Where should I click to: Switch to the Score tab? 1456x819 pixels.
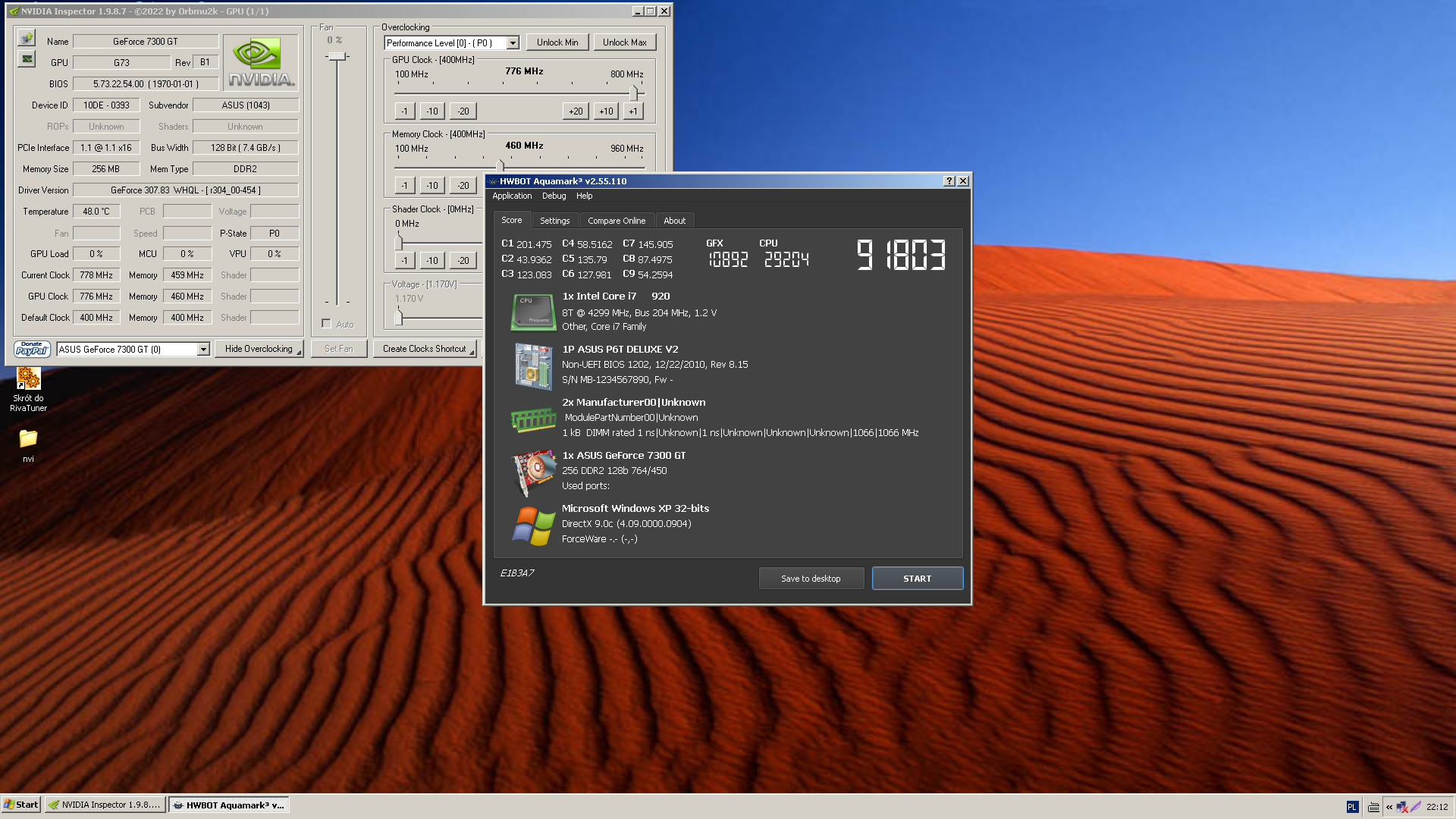[512, 220]
